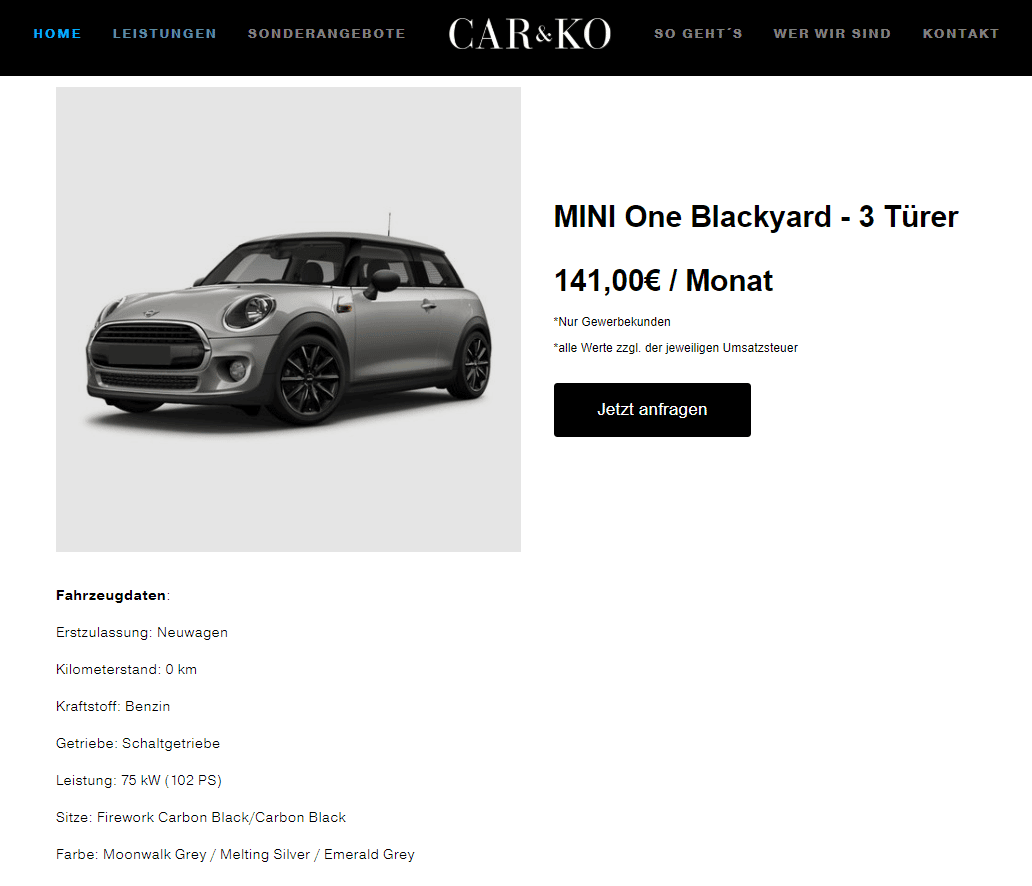Click the Jetzt anfragen button
Screen dimensions: 1032x886
pos(652,409)
